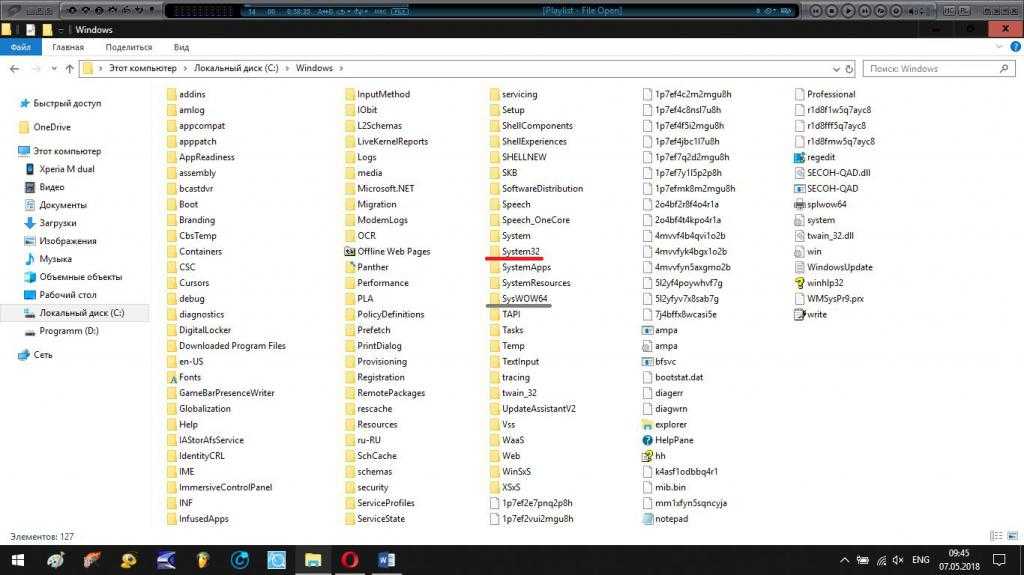This screenshot has width=1024, height=575.
Task: Select the System32 folder
Action: click(x=521, y=251)
